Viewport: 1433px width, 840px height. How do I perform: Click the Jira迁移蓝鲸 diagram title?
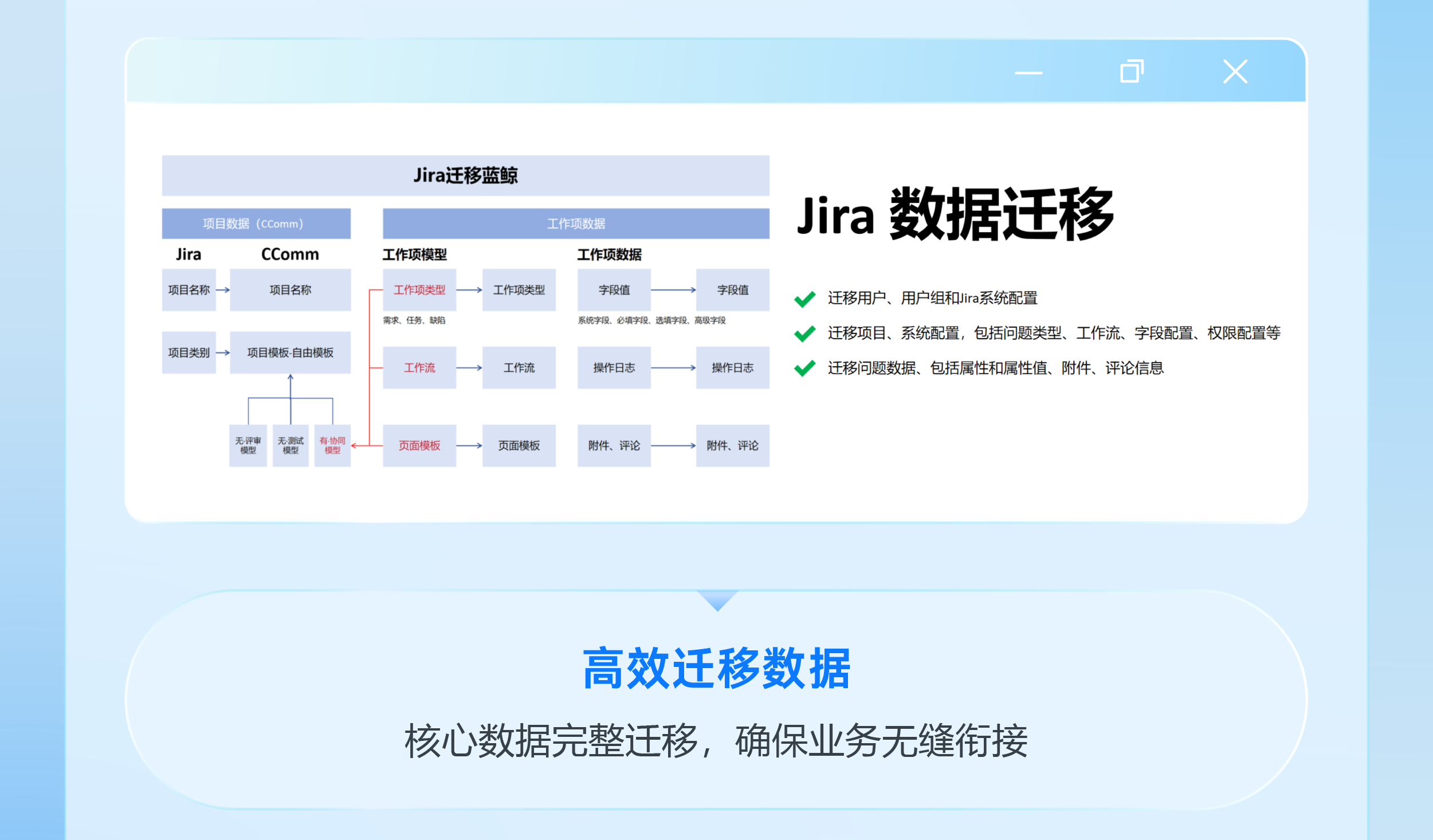465,175
